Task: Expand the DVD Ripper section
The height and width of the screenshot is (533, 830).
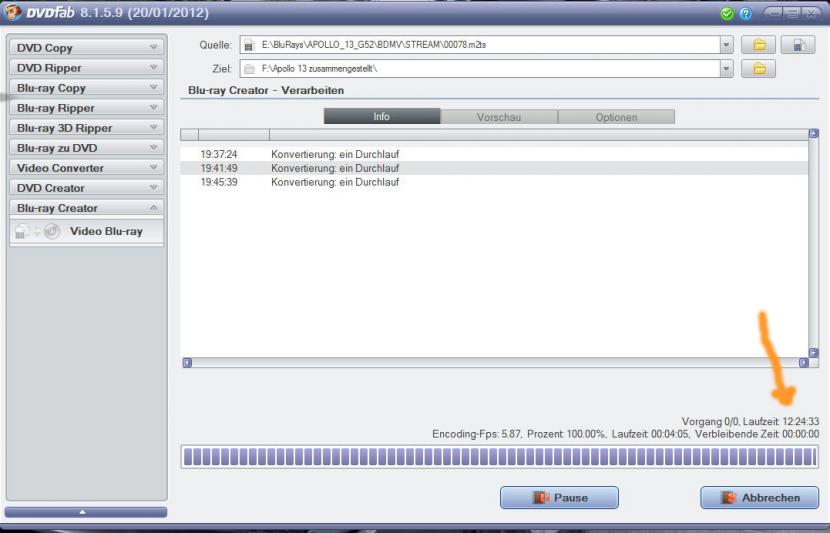Action: tap(86, 68)
